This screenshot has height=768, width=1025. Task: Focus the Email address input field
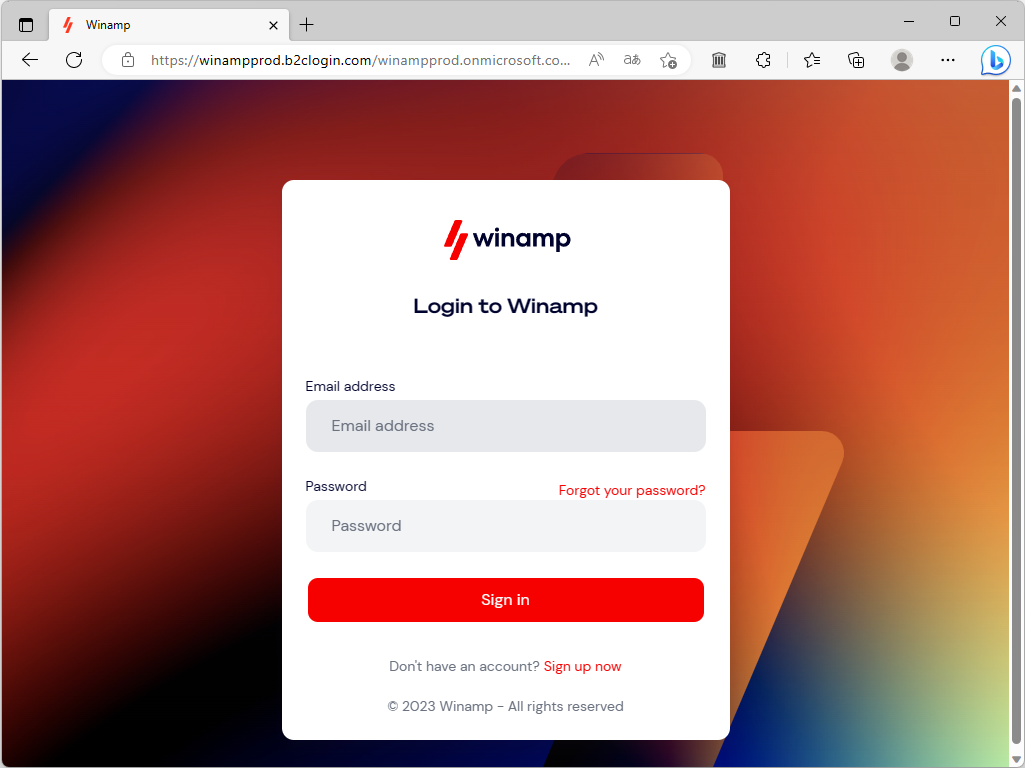point(505,426)
